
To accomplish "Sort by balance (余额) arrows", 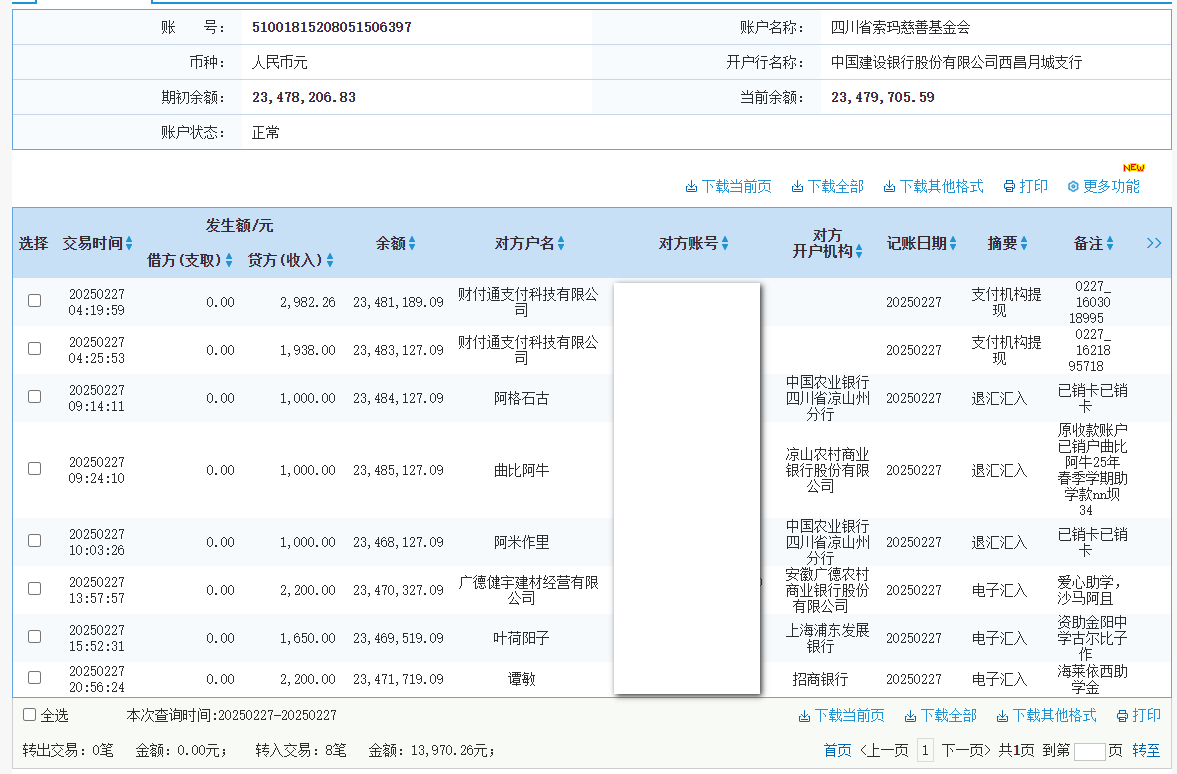I will [411, 243].
